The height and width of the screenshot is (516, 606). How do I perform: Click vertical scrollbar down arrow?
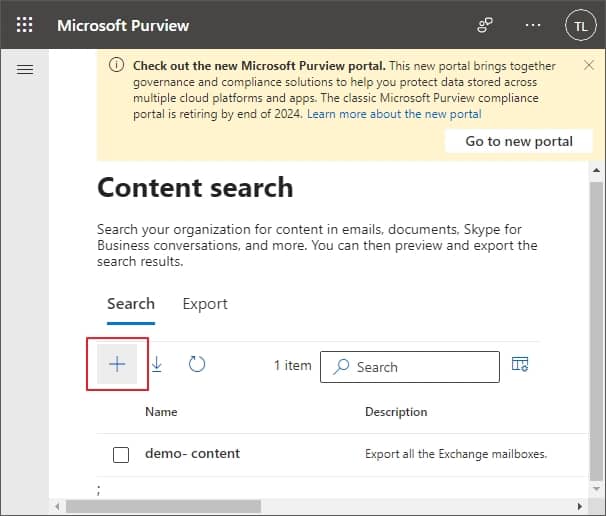(x=596, y=489)
